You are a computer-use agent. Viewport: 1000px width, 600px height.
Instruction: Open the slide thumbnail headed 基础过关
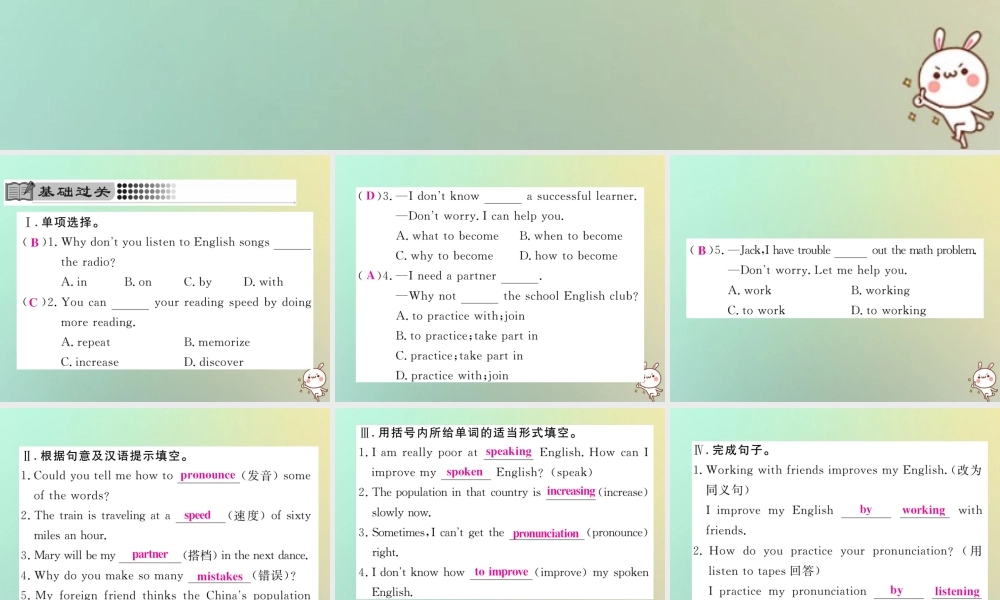point(165,279)
